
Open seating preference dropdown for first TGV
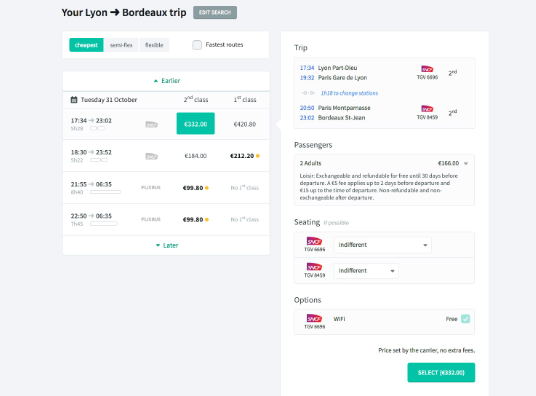click(x=383, y=245)
